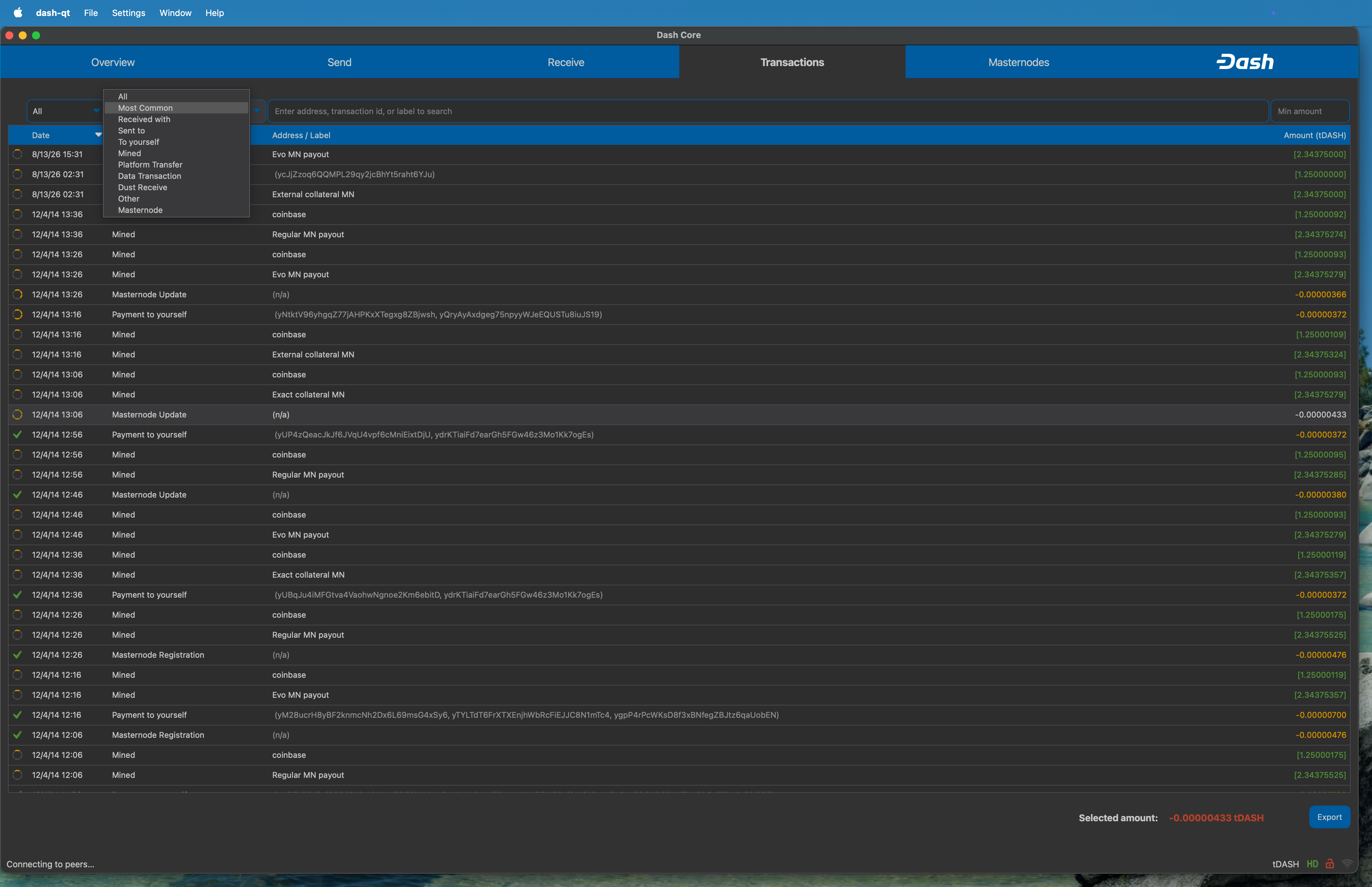The image size is (1372, 887).
Task: Choose Most Common in the type filter list
Action: pos(176,108)
